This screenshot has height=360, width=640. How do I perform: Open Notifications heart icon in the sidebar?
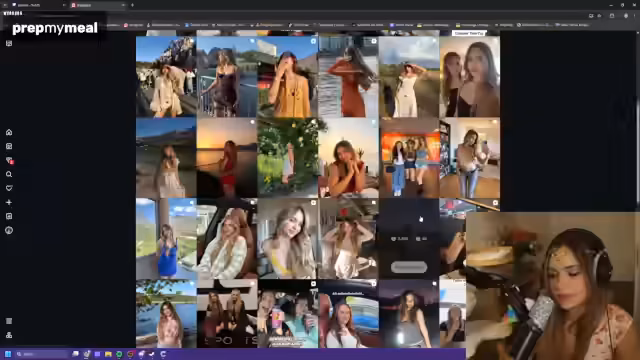click(9, 188)
